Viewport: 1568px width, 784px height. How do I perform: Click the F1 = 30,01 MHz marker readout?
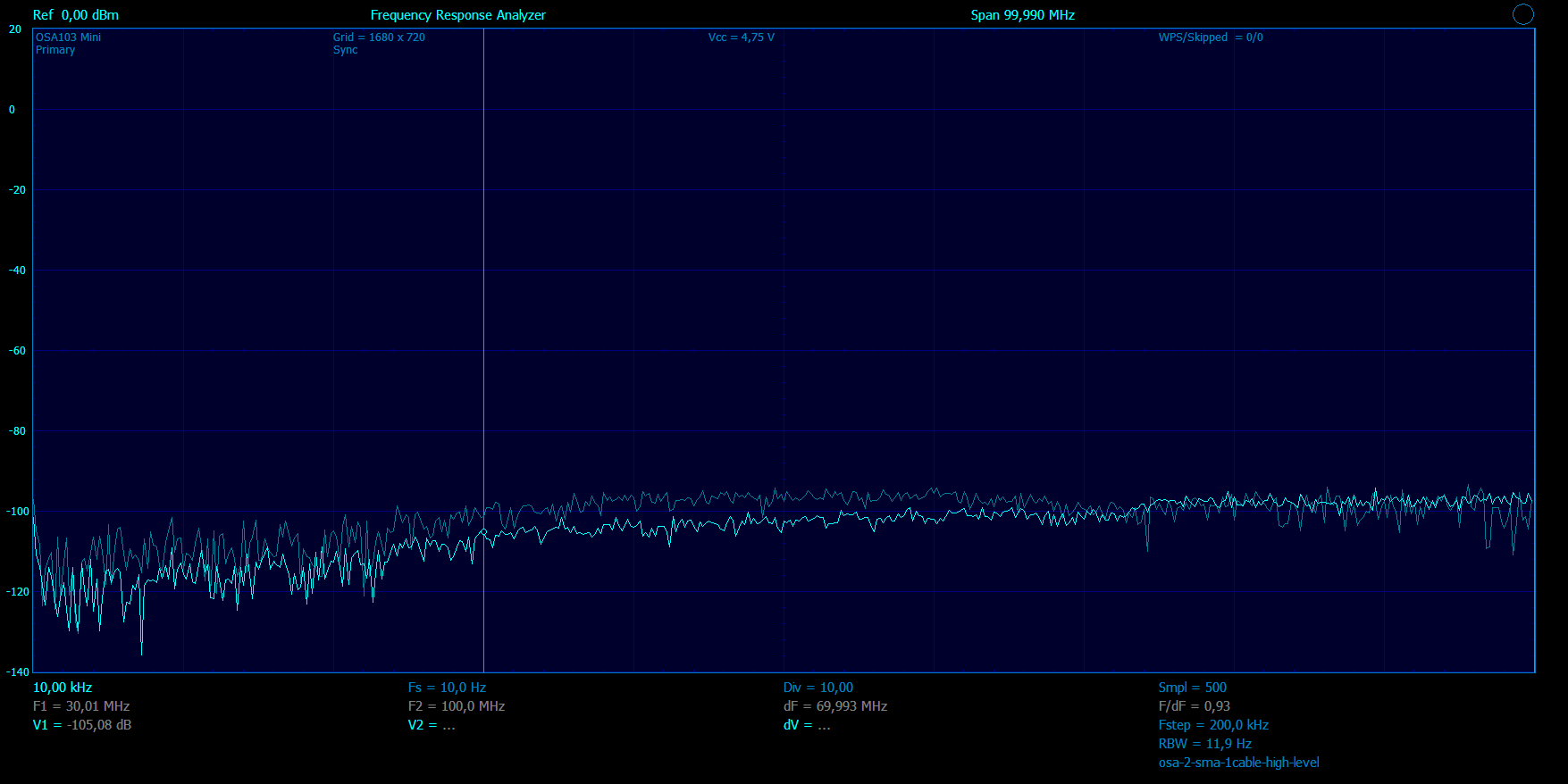(81, 706)
